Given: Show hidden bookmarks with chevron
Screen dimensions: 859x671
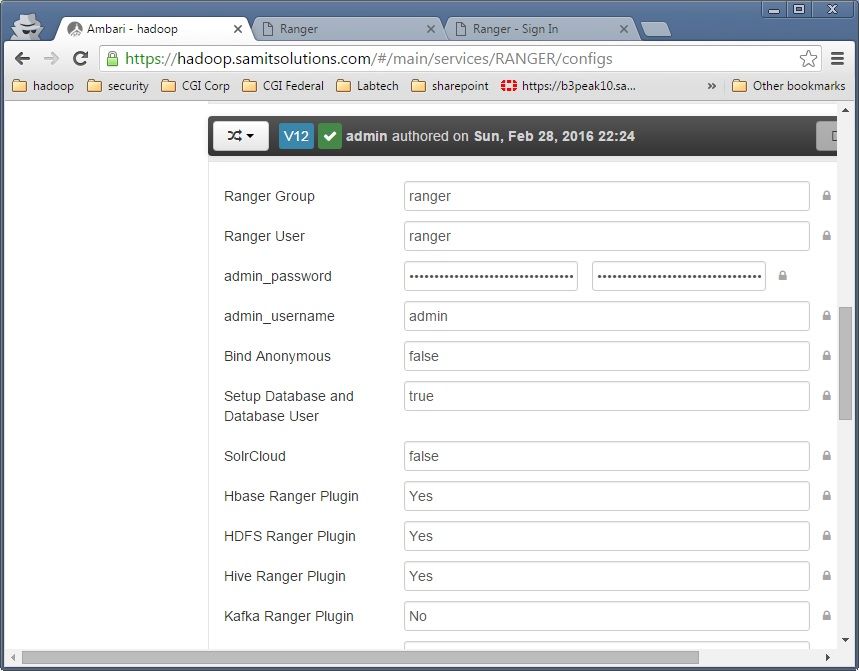Looking at the screenshot, I should [x=712, y=86].
